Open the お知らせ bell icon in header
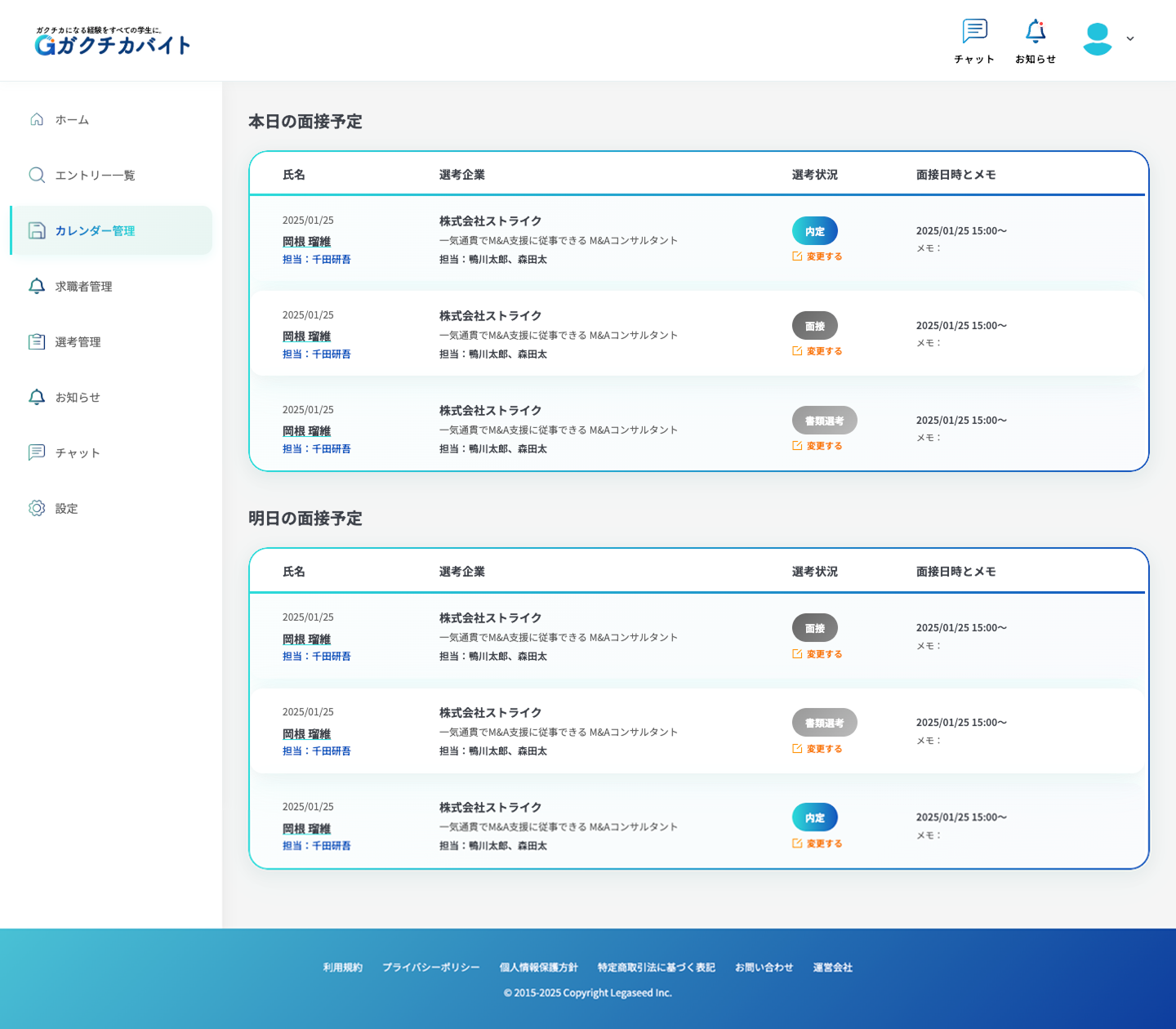The width and height of the screenshot is (1176, 1029). (1036, 32)
